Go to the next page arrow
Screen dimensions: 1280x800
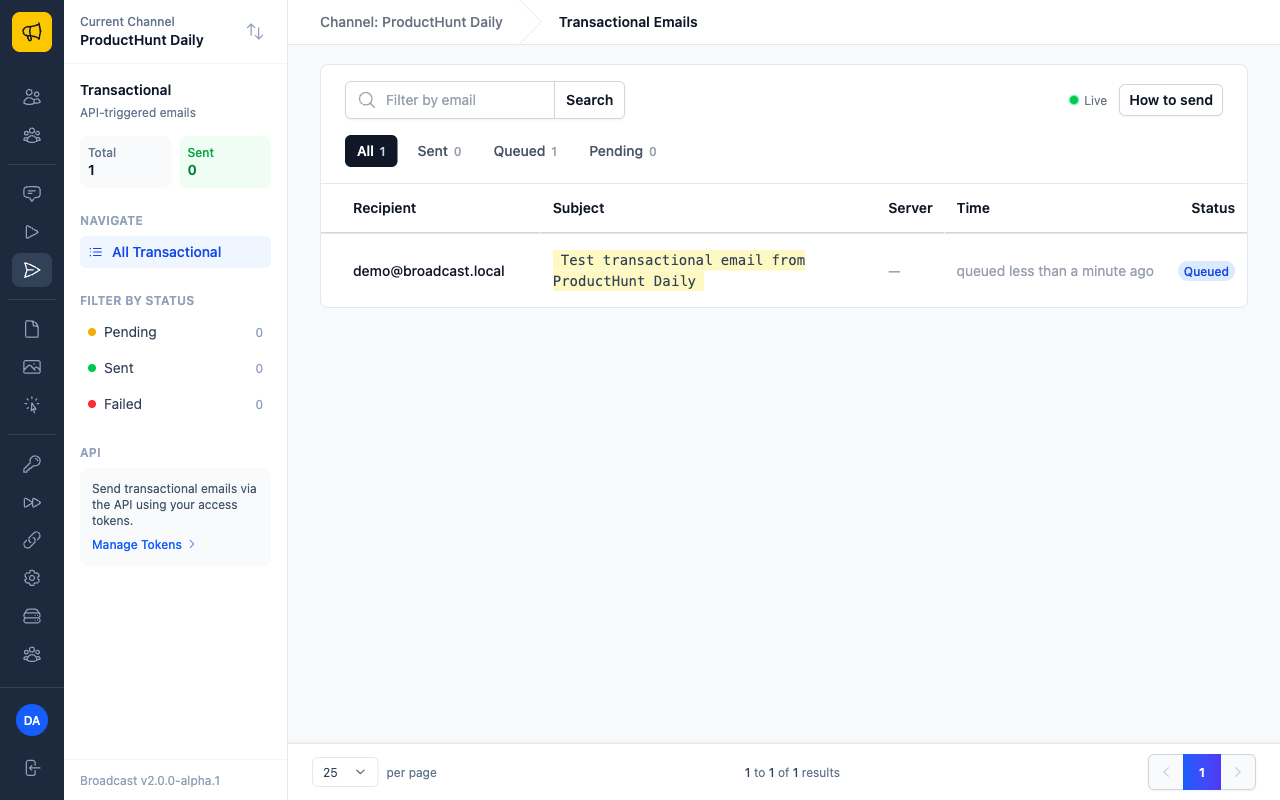click(1238, 772)
